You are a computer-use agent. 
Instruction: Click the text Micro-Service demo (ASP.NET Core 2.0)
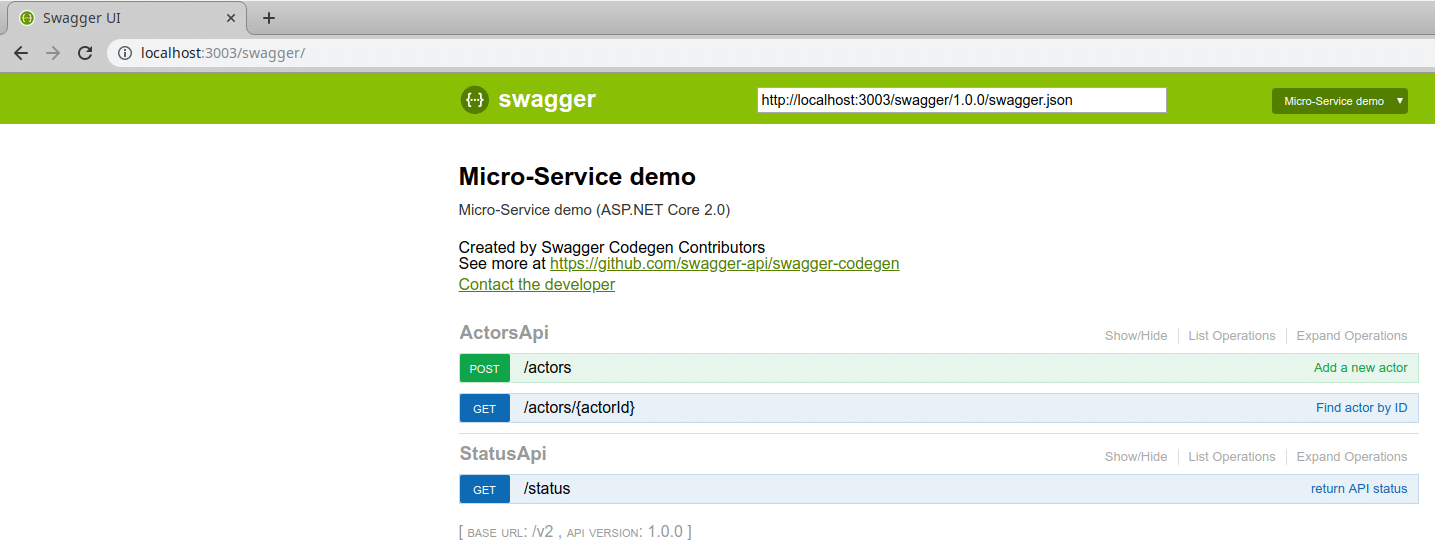pos(594,210)
